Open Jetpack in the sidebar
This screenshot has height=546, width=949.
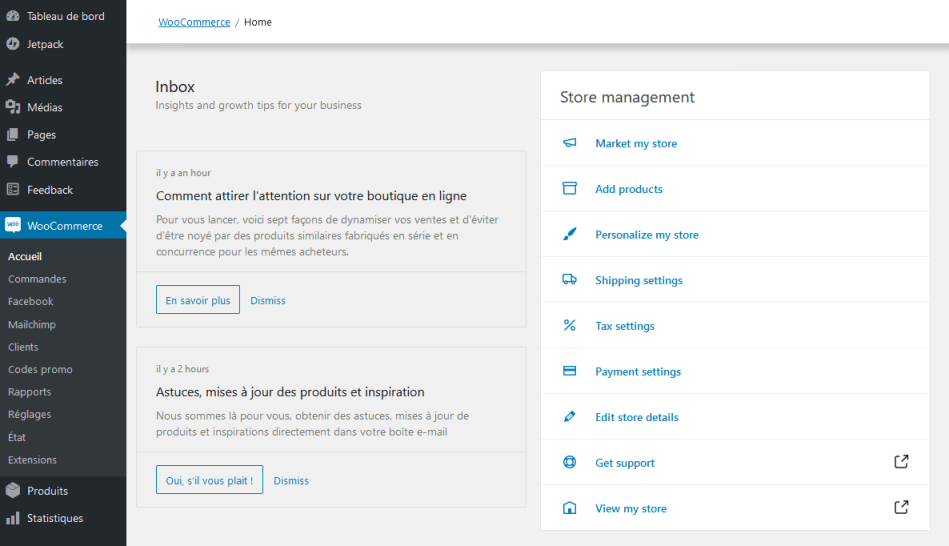[x=45, y=44]
